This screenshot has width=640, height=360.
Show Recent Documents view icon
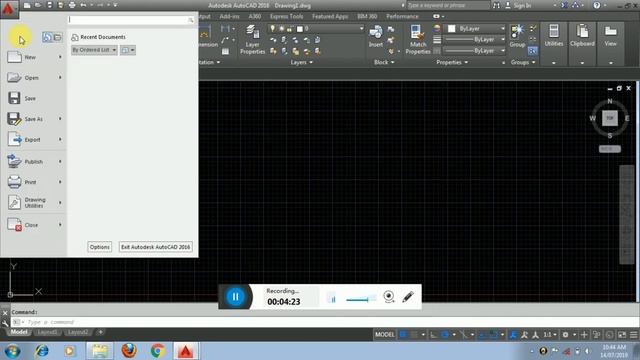47,37
